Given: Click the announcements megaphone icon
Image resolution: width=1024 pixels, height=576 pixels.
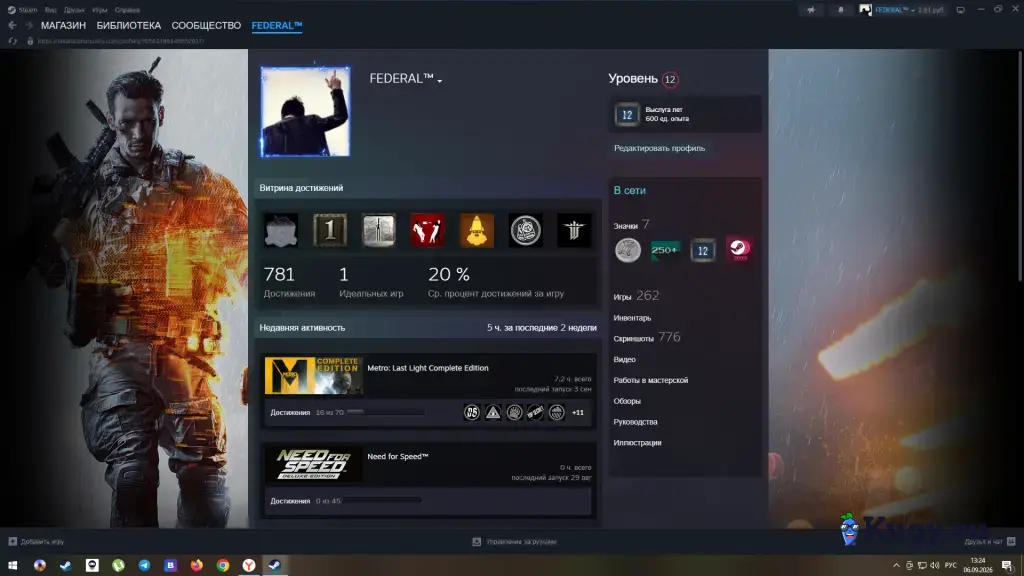Looking at the screenshot, I should point(810,10).
